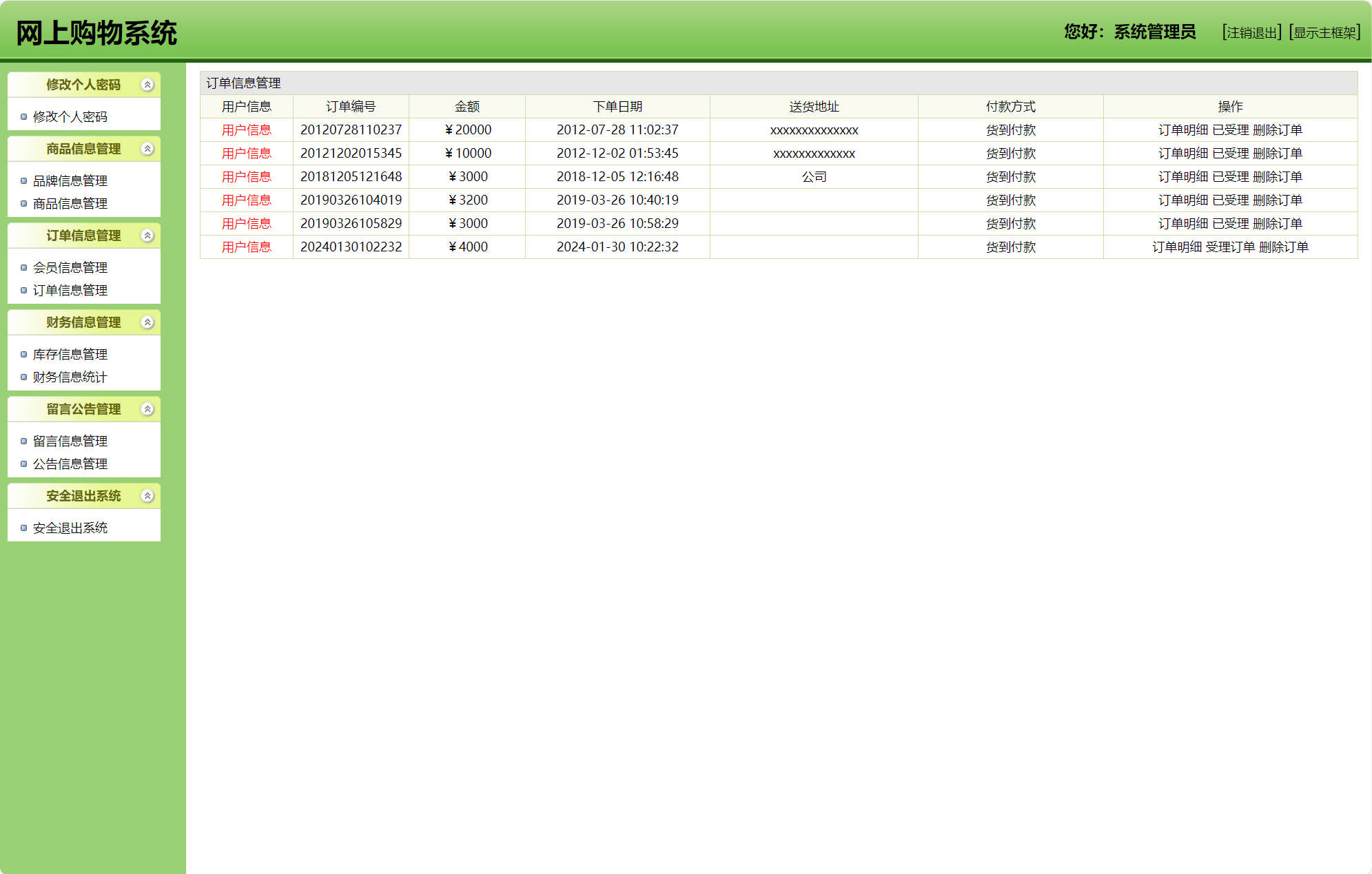Viewport: 1372px width, 874px height.
Task: Collapse the 安全退出系统 panel chevron
Action: [x=147, y=496]
